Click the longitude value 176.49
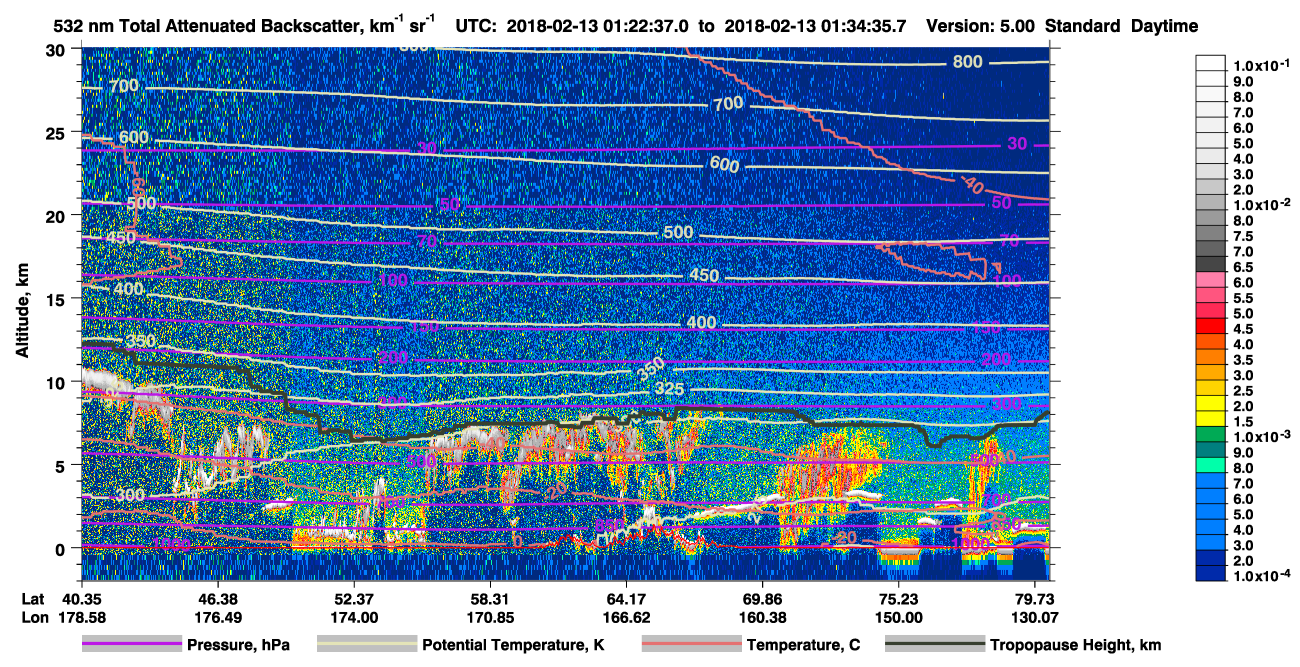The height and width of the screenshot is (667, 1300). pos(216,616)
